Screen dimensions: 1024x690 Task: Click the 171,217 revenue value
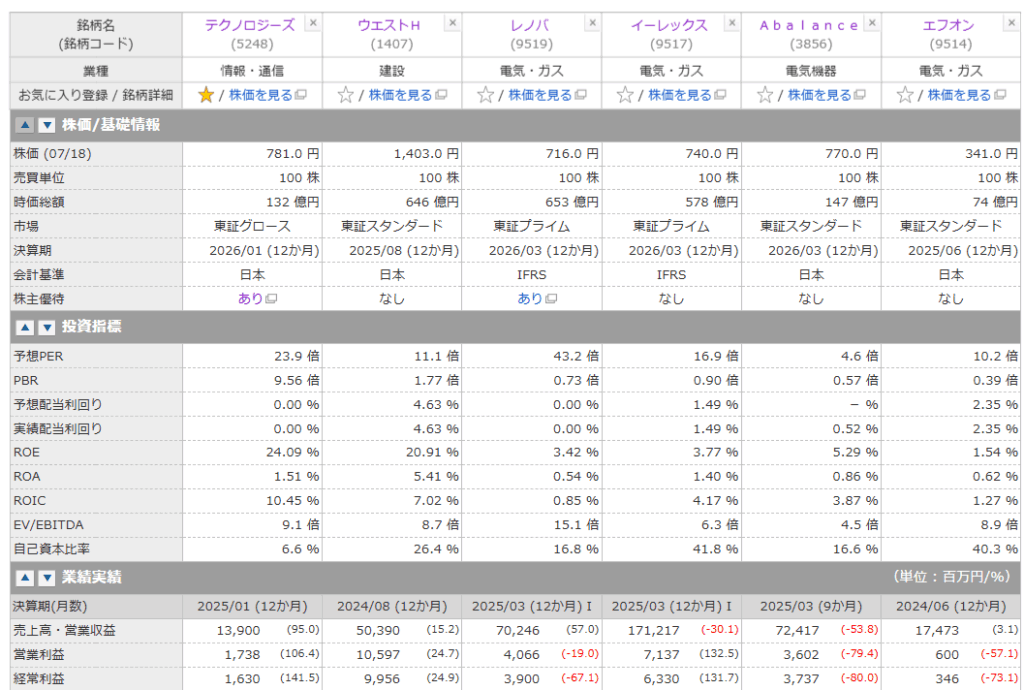[x=654, y=631]
